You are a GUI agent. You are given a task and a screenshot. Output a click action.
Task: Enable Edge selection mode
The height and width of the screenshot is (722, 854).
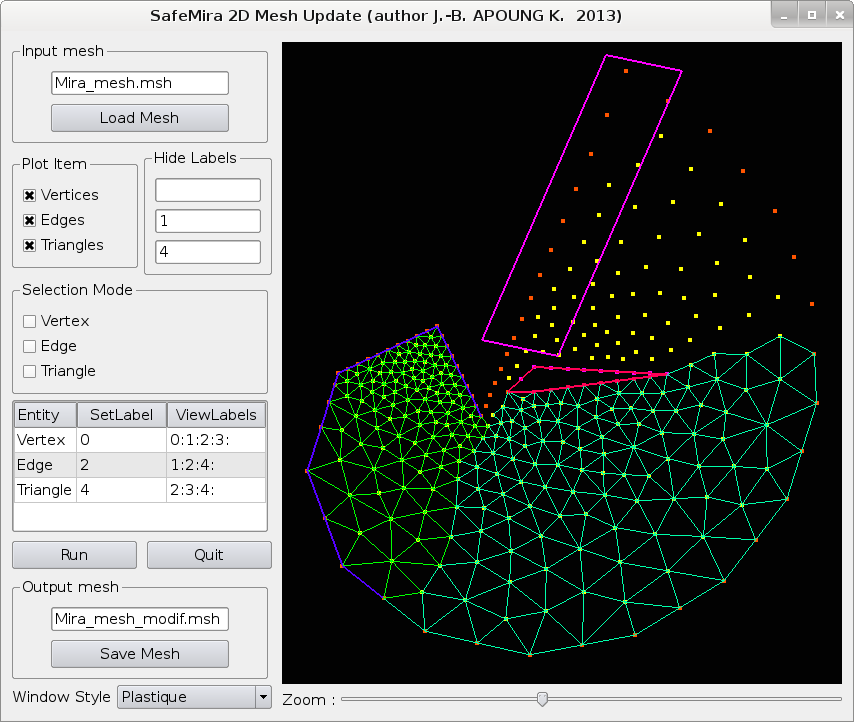(30, 347)
